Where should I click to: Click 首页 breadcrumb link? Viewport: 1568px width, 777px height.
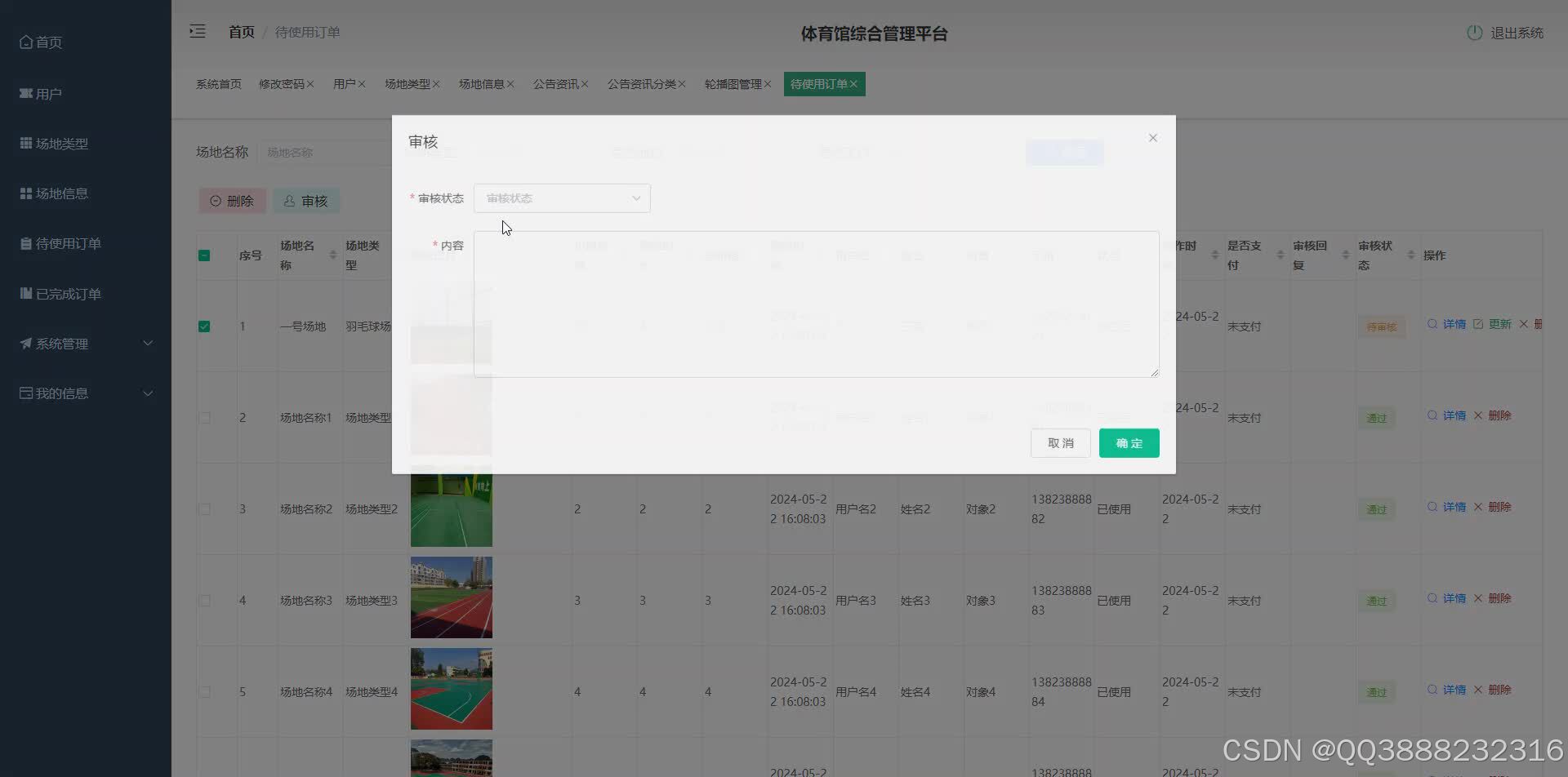[242, 32]
